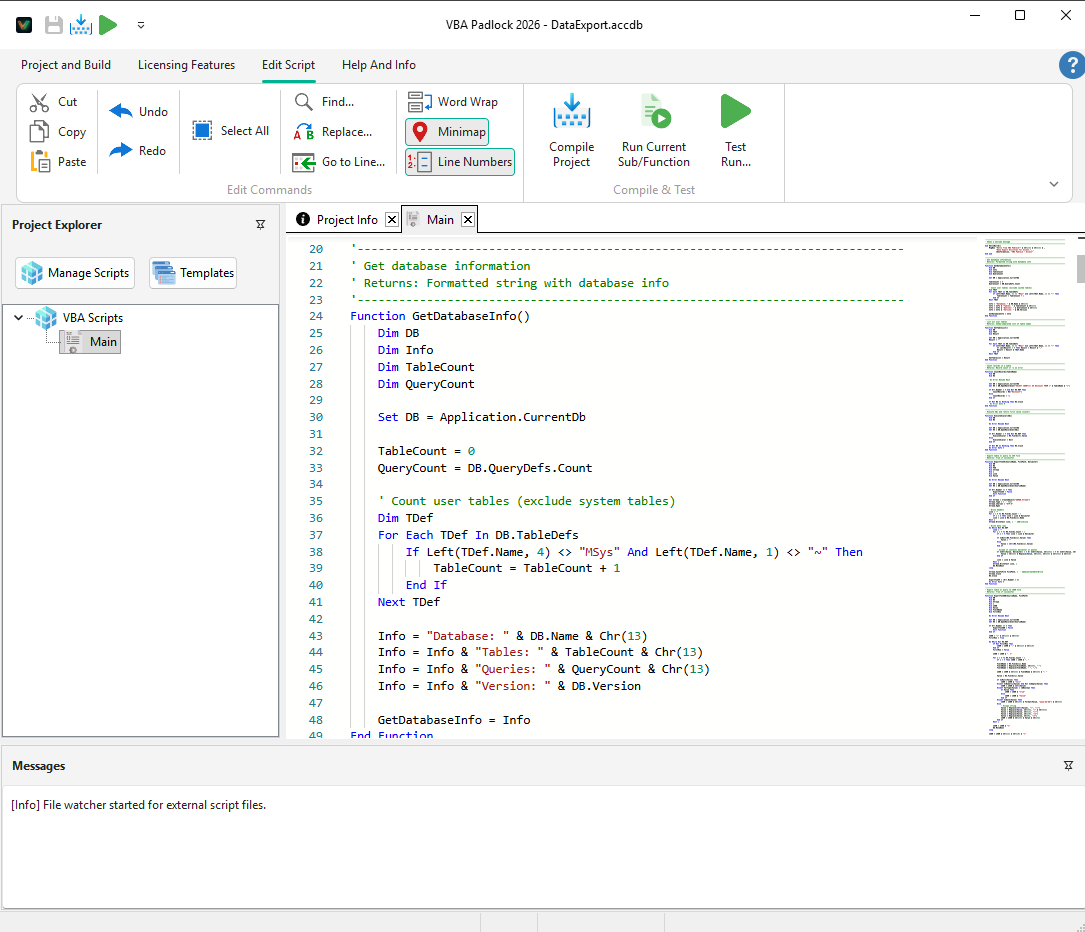Click the Run Current Sub/Function icon
The image size is (1085, 932).
pyautogui.click(x=653, y=112)
